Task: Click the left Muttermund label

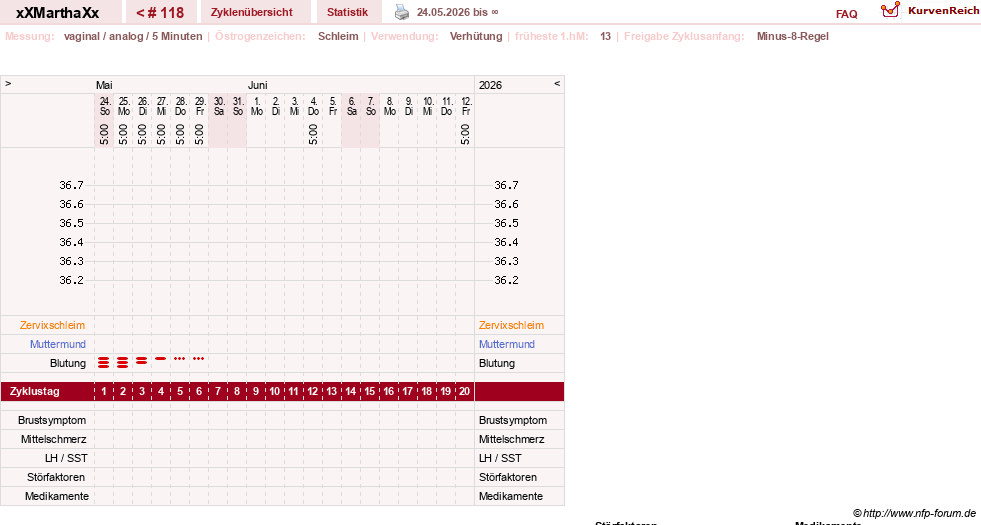Action: click(x=58, y=344)
